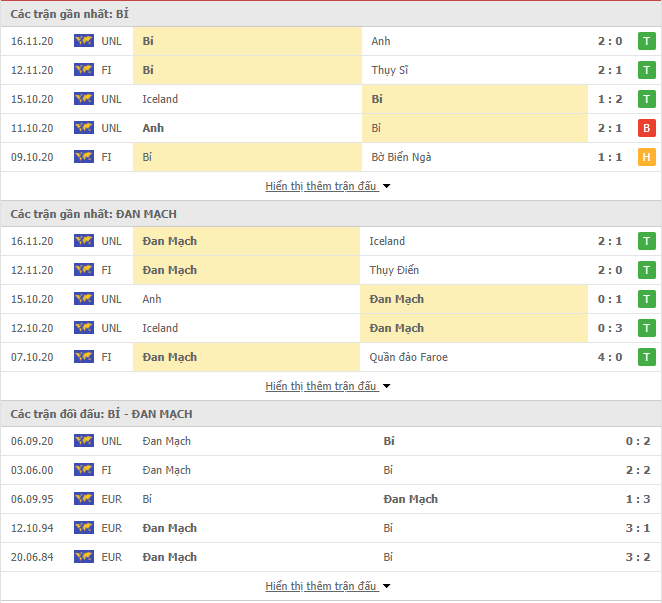The image size is (662, 603).
Task: Open the 12.10.94 Đan Mạch vs Bỉ 3:1 match
Action: (331, 528)
